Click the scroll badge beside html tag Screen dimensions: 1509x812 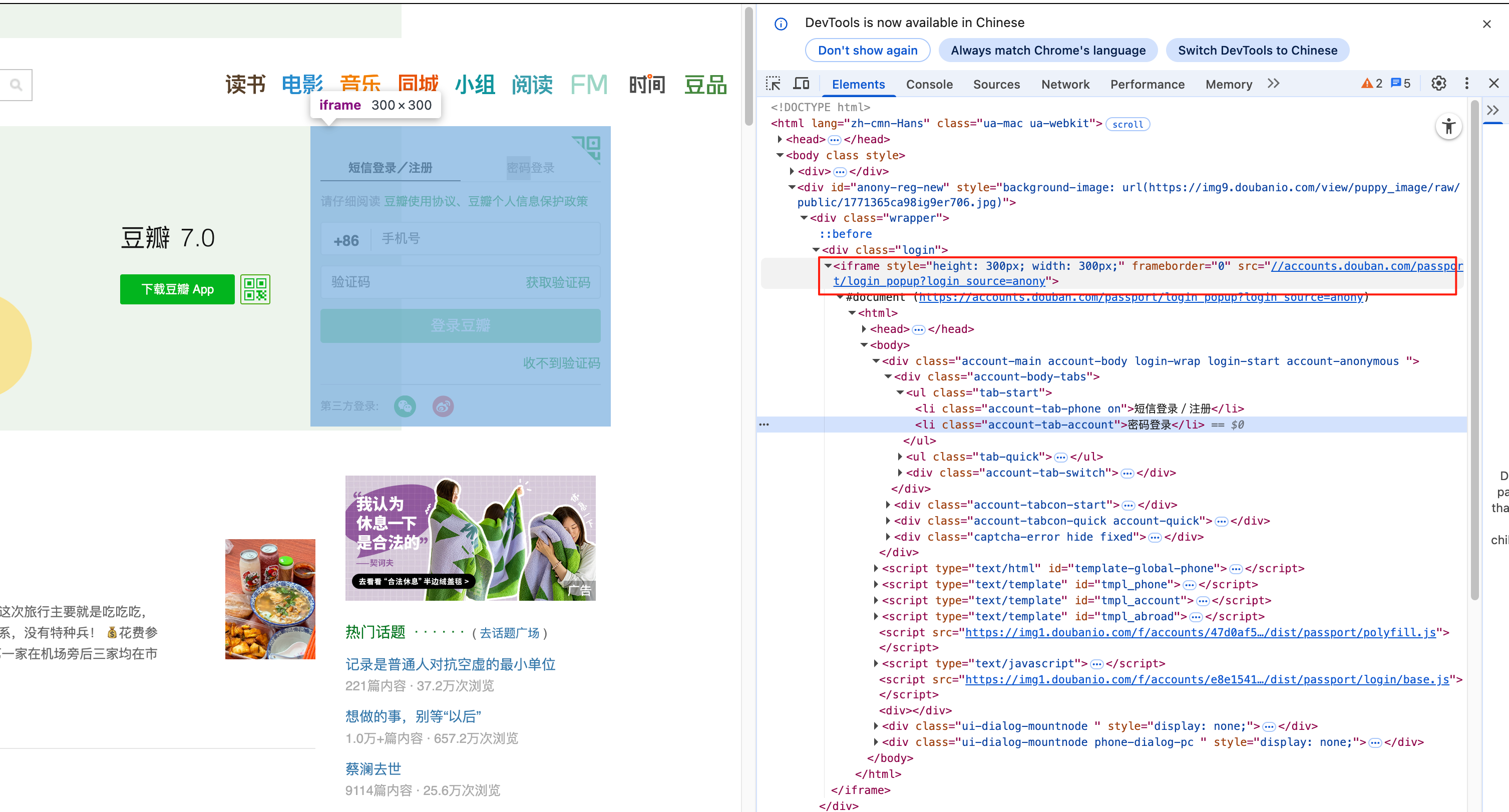click(x=1127, y=124)
